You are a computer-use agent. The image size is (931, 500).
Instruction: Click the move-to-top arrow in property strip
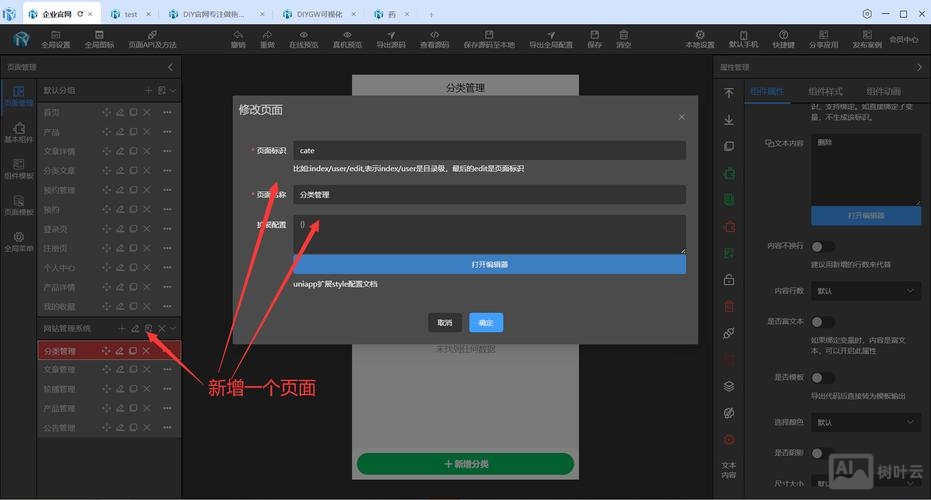click(x=729, y=93)
